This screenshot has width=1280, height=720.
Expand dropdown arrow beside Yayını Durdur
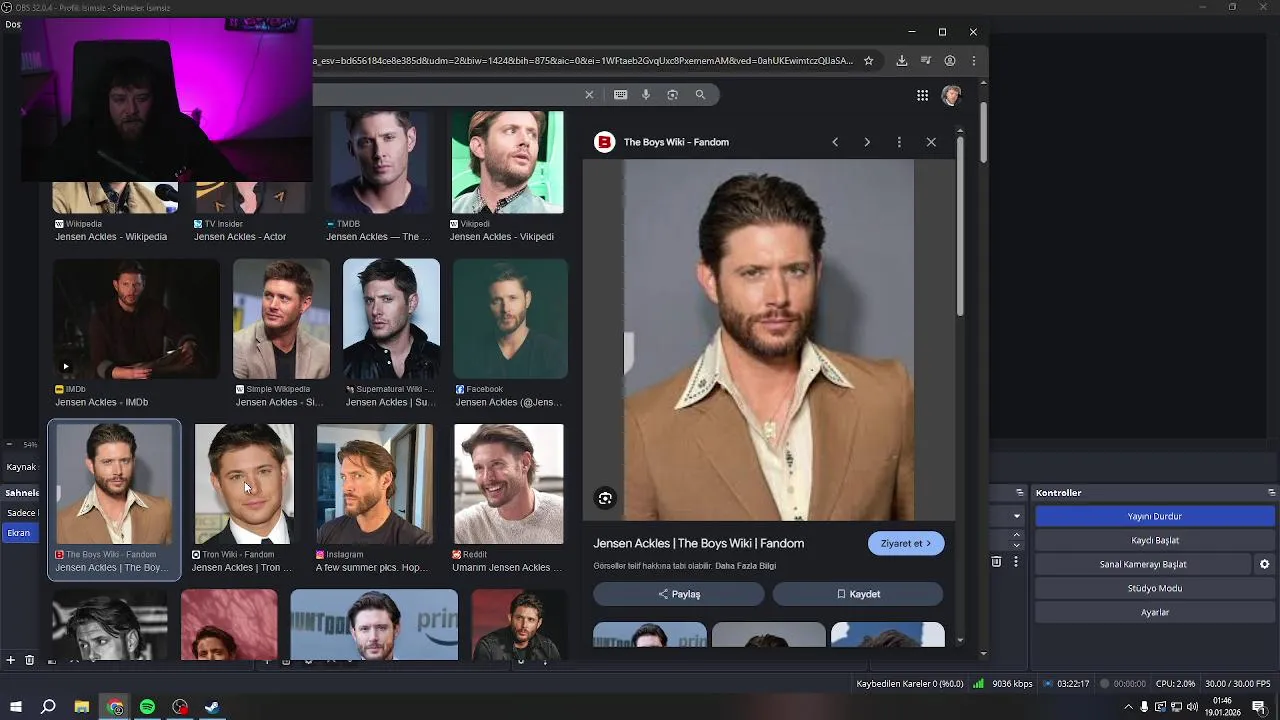1017,516
